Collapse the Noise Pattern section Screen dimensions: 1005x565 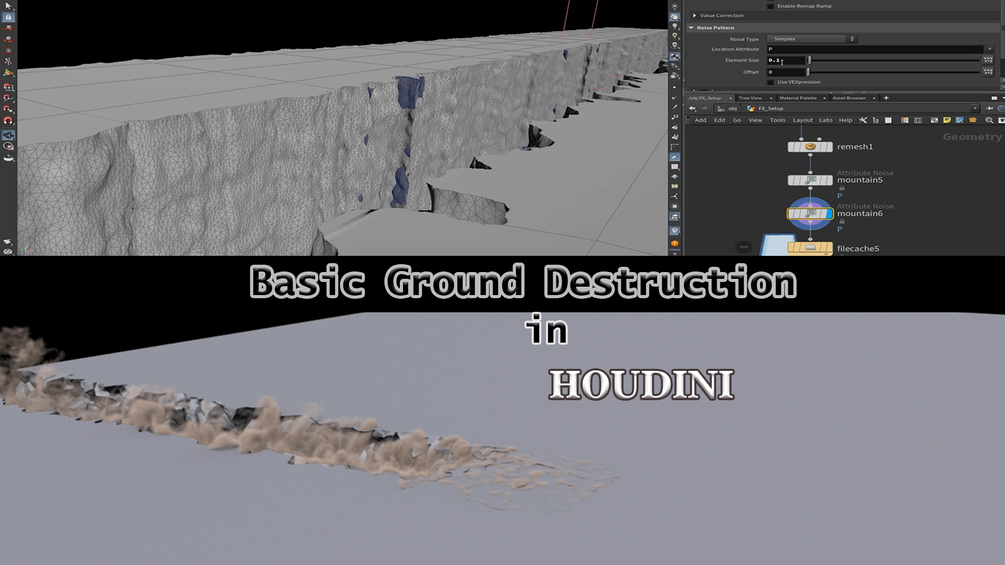[692, 28]
